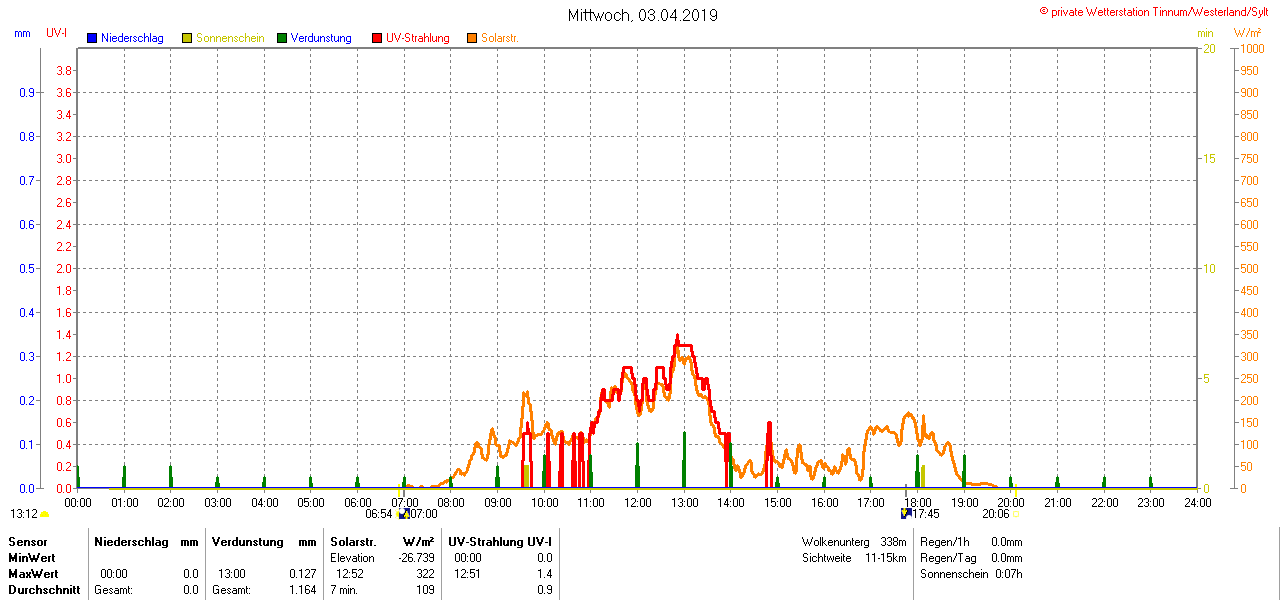Click the Durchschnitt row label
This screenshot has height=600, width=1280.
44,590
